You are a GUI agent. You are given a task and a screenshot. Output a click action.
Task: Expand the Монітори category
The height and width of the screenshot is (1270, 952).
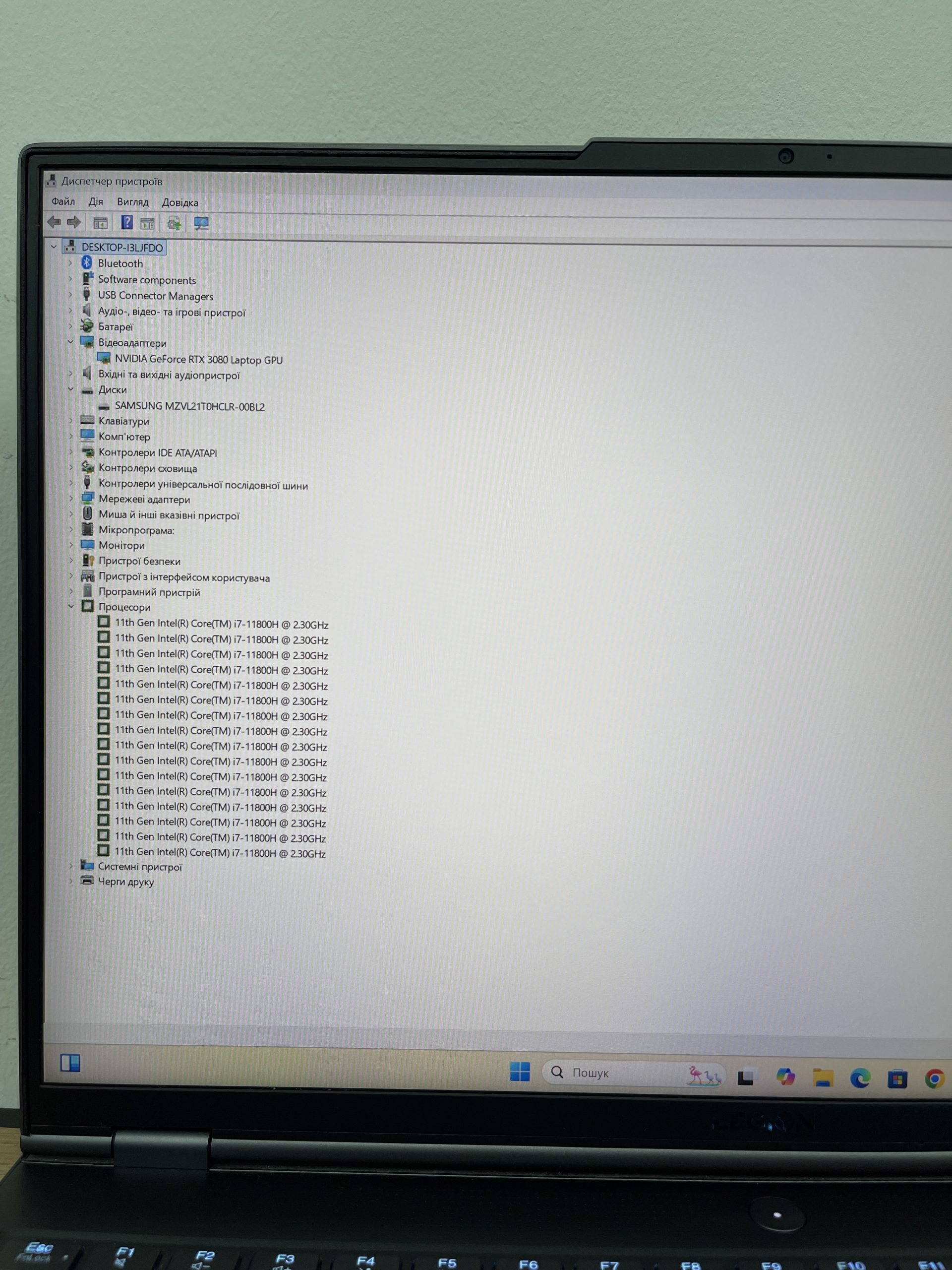(71, 544)
